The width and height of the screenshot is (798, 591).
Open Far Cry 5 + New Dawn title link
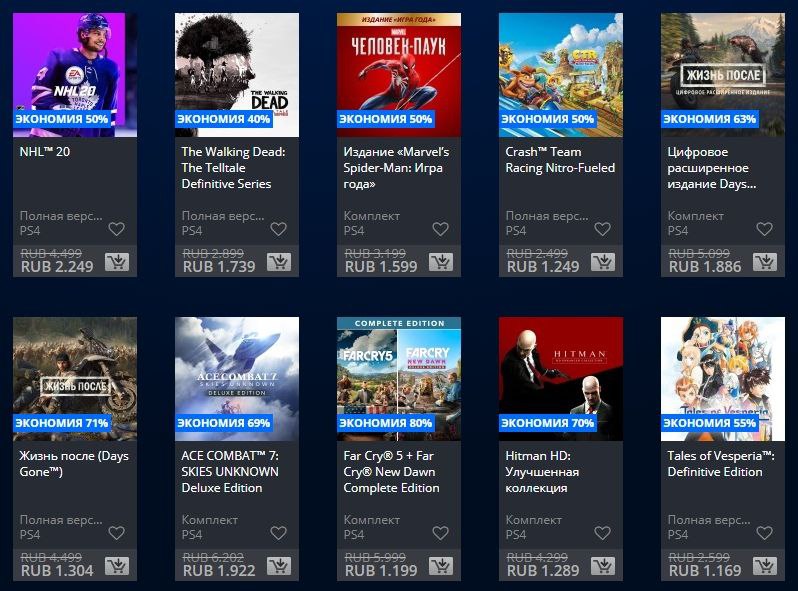[x=391, y=472]
